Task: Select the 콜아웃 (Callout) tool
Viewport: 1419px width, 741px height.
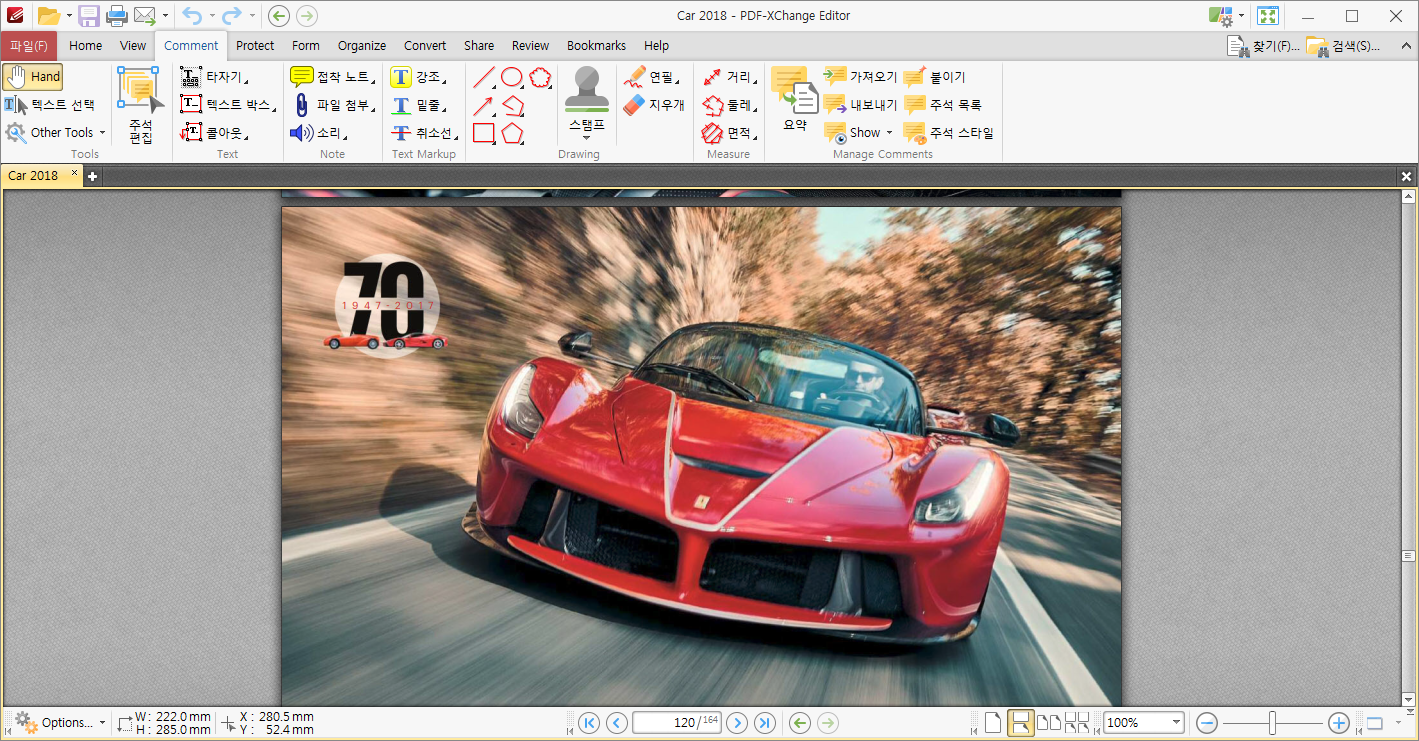Action: pos(214,132)
